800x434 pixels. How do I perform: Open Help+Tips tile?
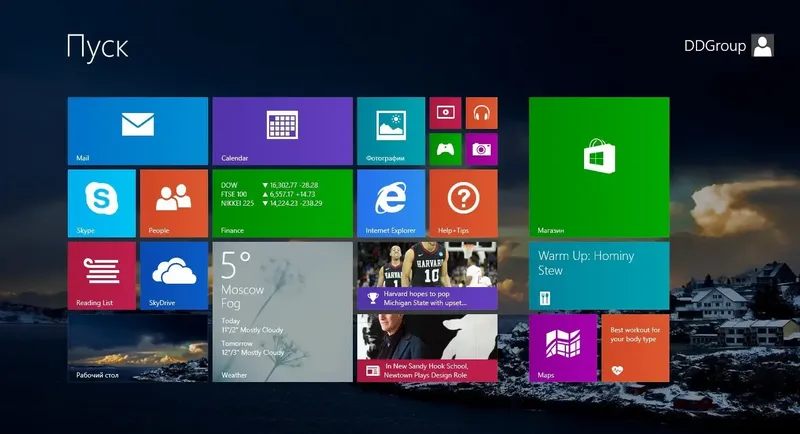click(463, 203)
